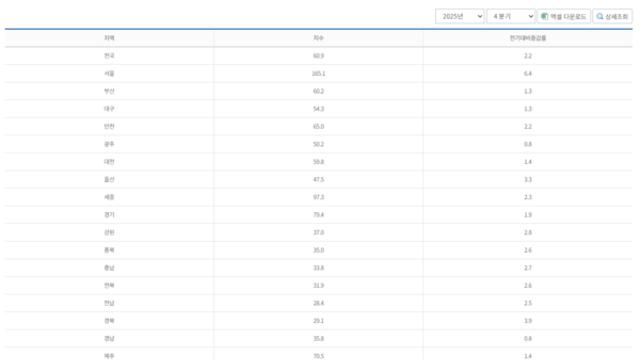The width and height of the screenshot is (640, 360).
Task: Select the 대전 region cell
Action: [x=109, y=162]
